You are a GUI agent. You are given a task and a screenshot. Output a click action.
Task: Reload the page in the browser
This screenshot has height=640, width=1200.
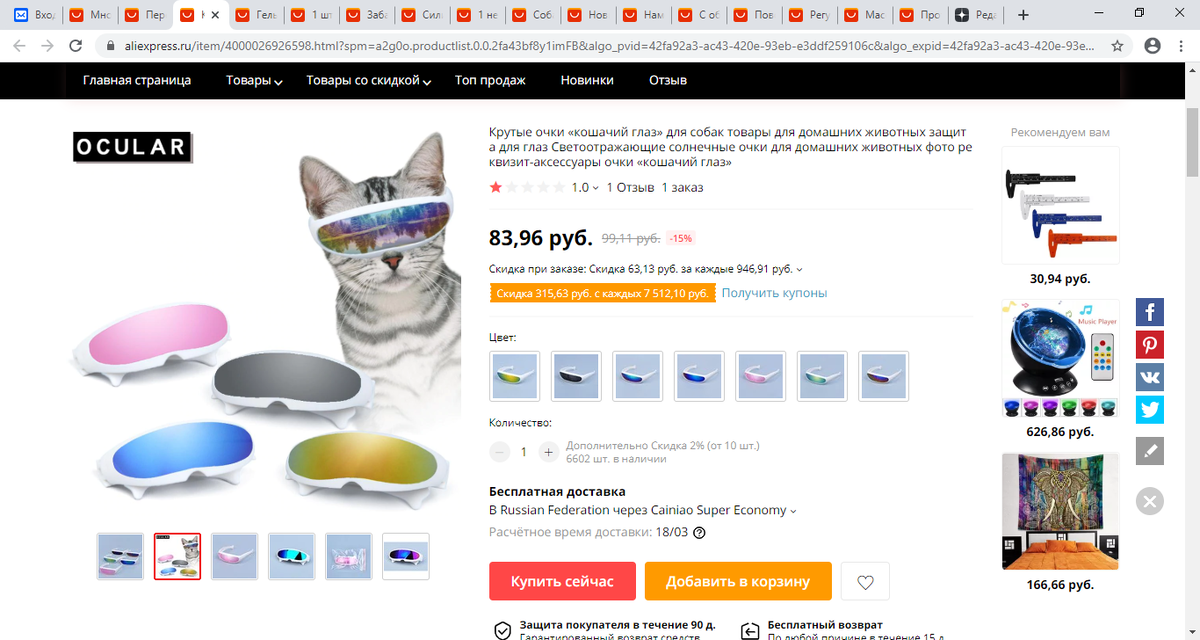[75, 46]
